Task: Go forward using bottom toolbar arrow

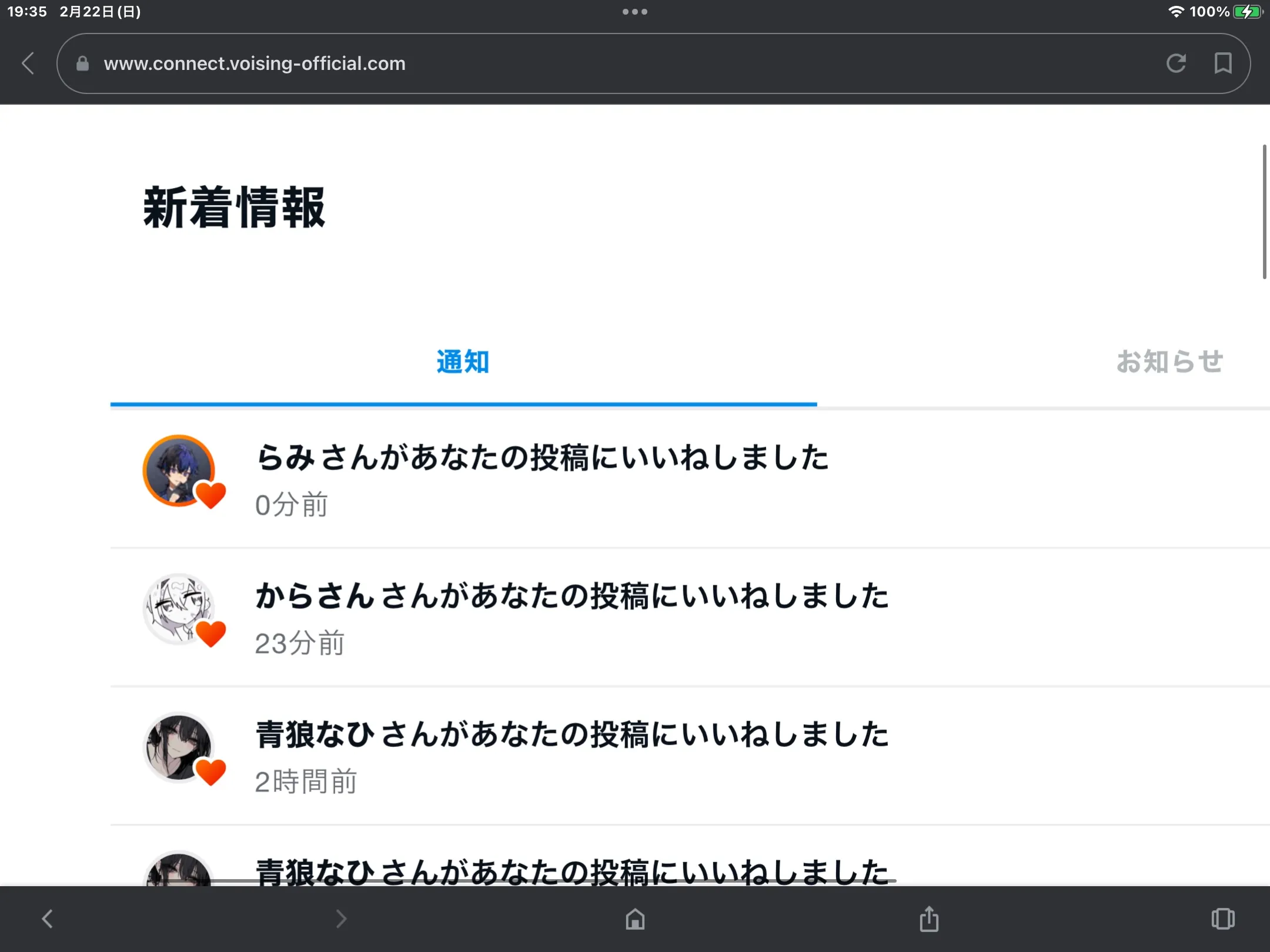Action: point(341,919)
